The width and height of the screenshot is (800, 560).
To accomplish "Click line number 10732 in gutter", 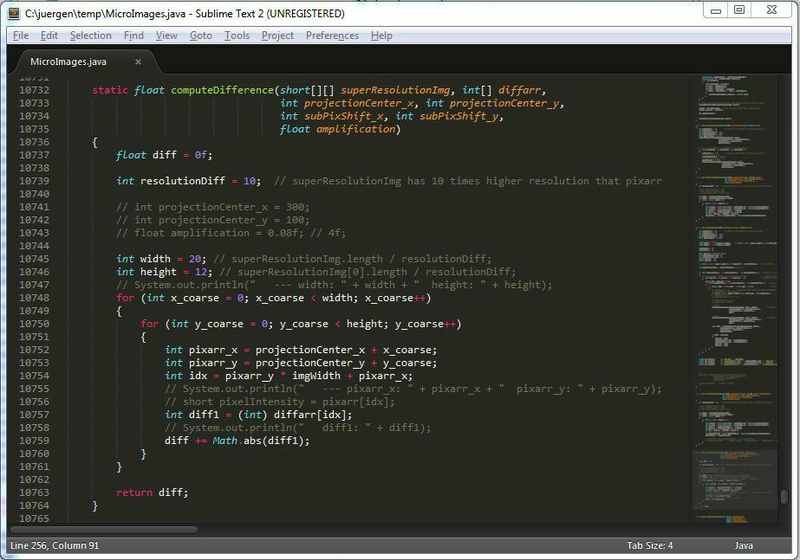I will pos(34,90).
